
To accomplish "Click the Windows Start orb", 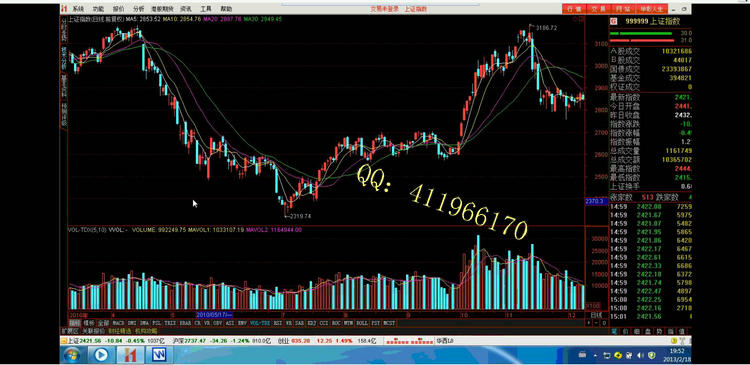I will click(x=72, y=354).
